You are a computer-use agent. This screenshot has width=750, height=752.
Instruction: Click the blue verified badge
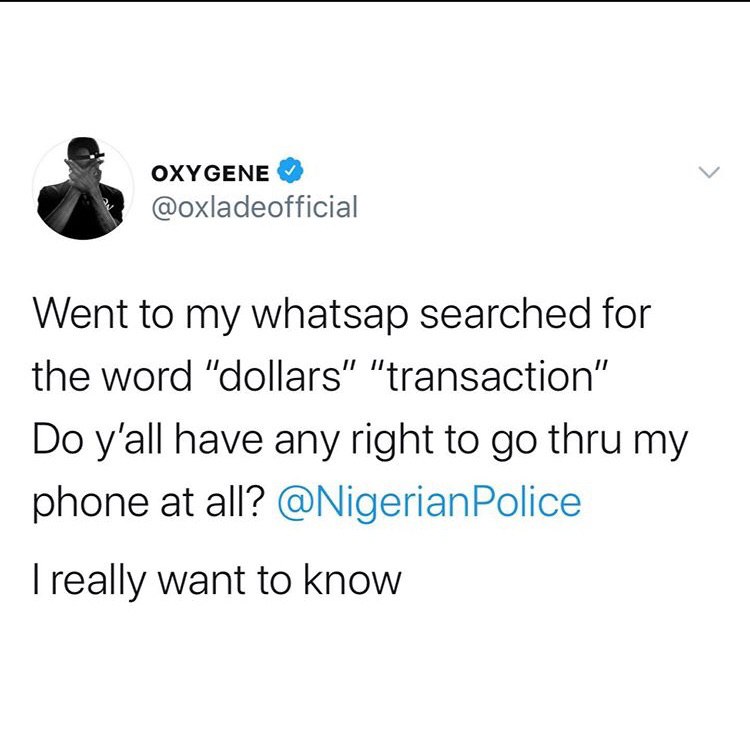pyautogui.click(x=290, y=171)
